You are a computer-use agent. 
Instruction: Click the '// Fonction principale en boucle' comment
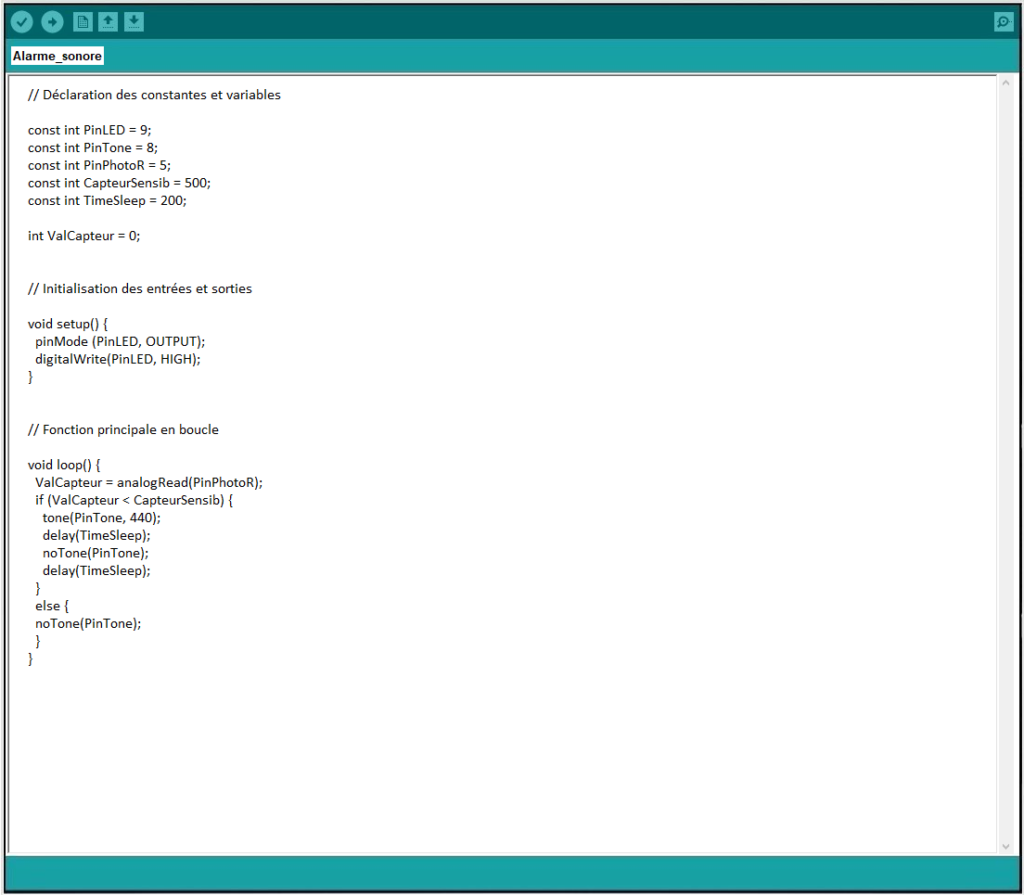tap(123, 429)
